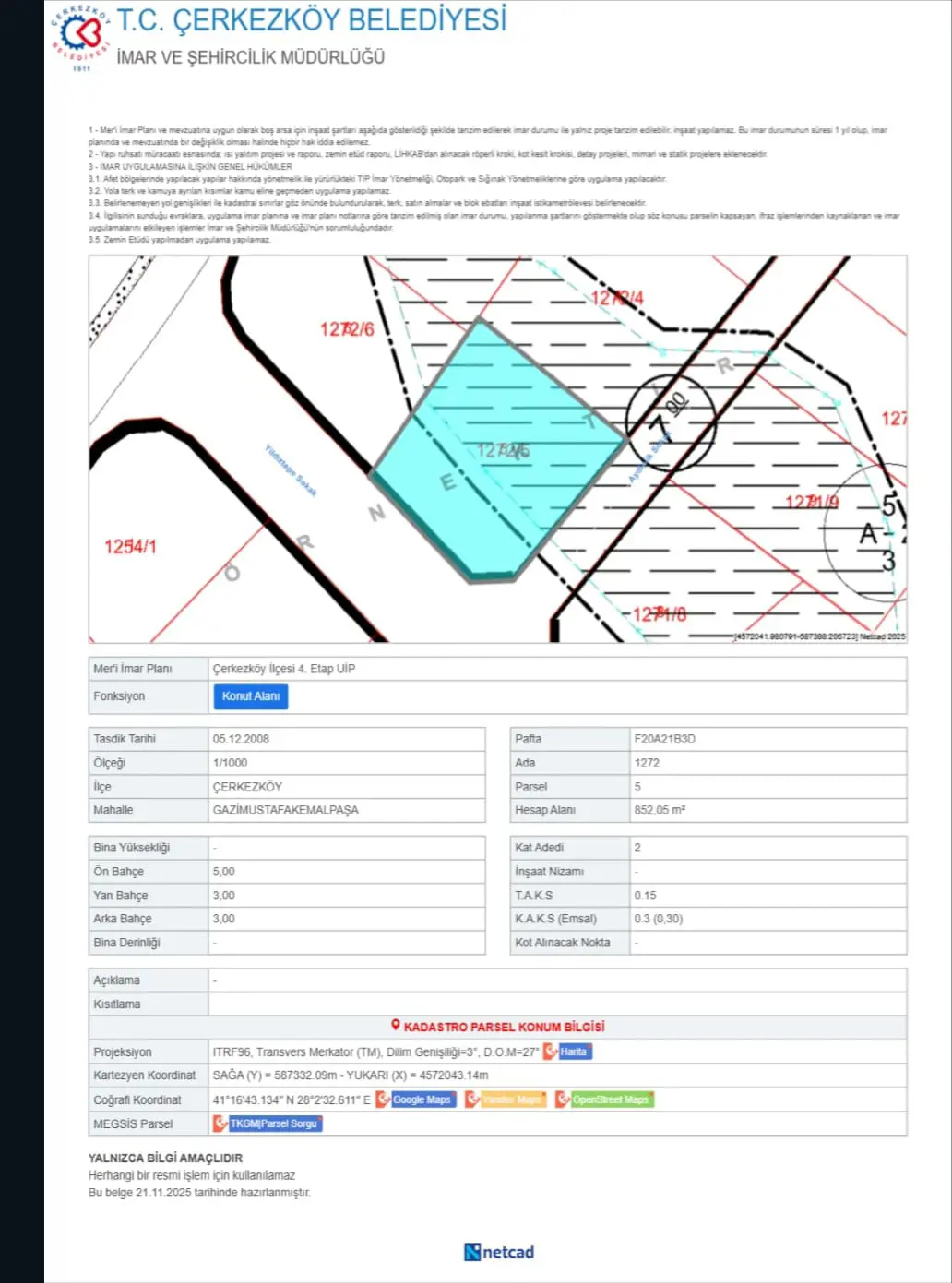Open the Harita link in Projeksiyon row
Screen dimensions: 952x1283
pyautogui.click(x=567, y=1051)
